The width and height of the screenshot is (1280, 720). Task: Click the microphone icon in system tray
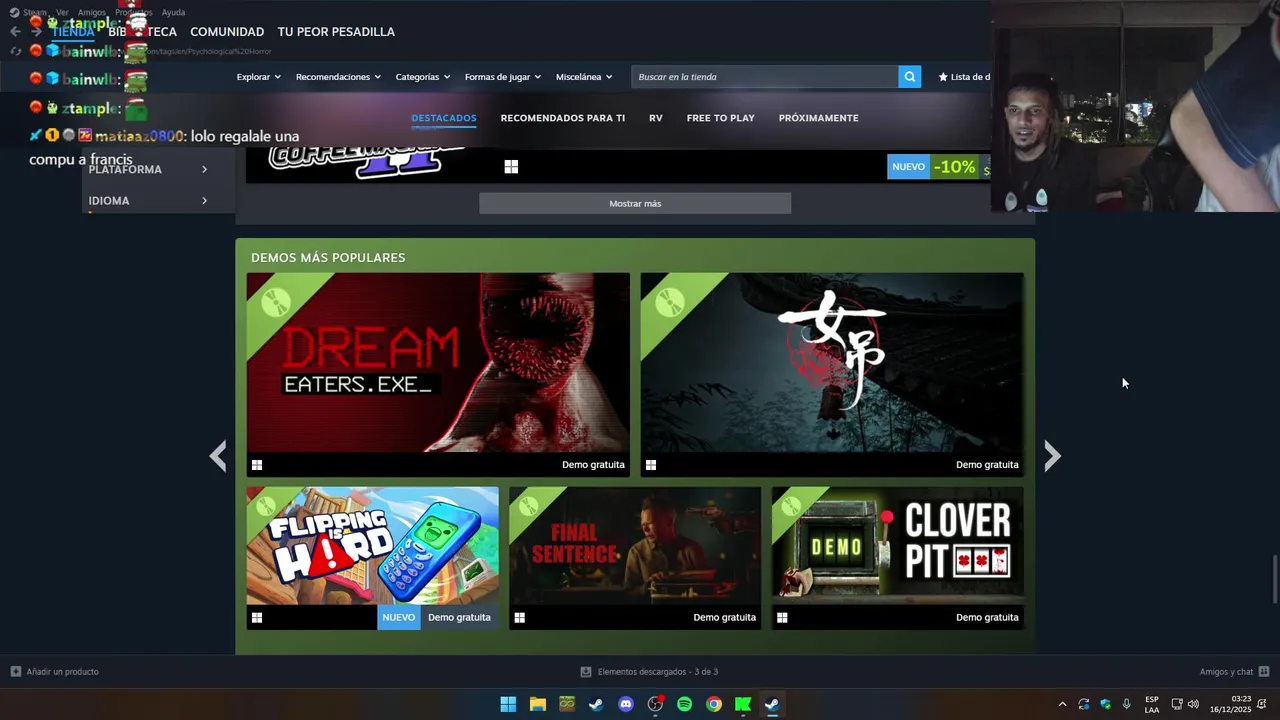(1127, 704)
